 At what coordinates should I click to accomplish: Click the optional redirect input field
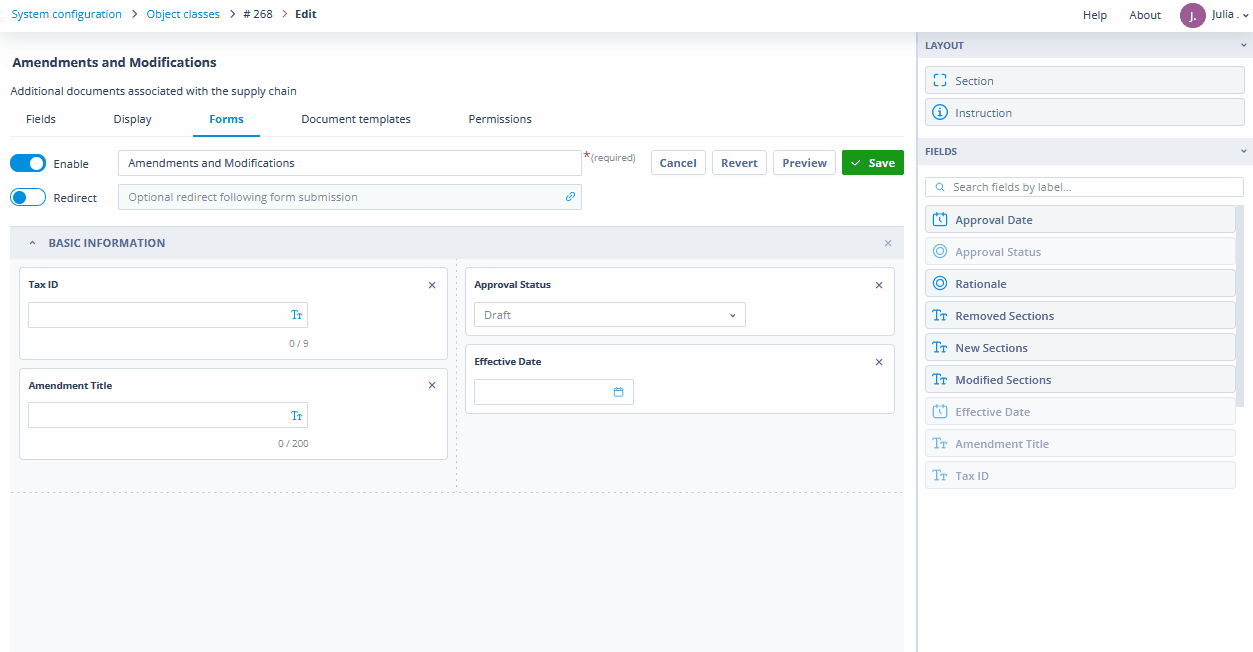click(x=350, y=197)
